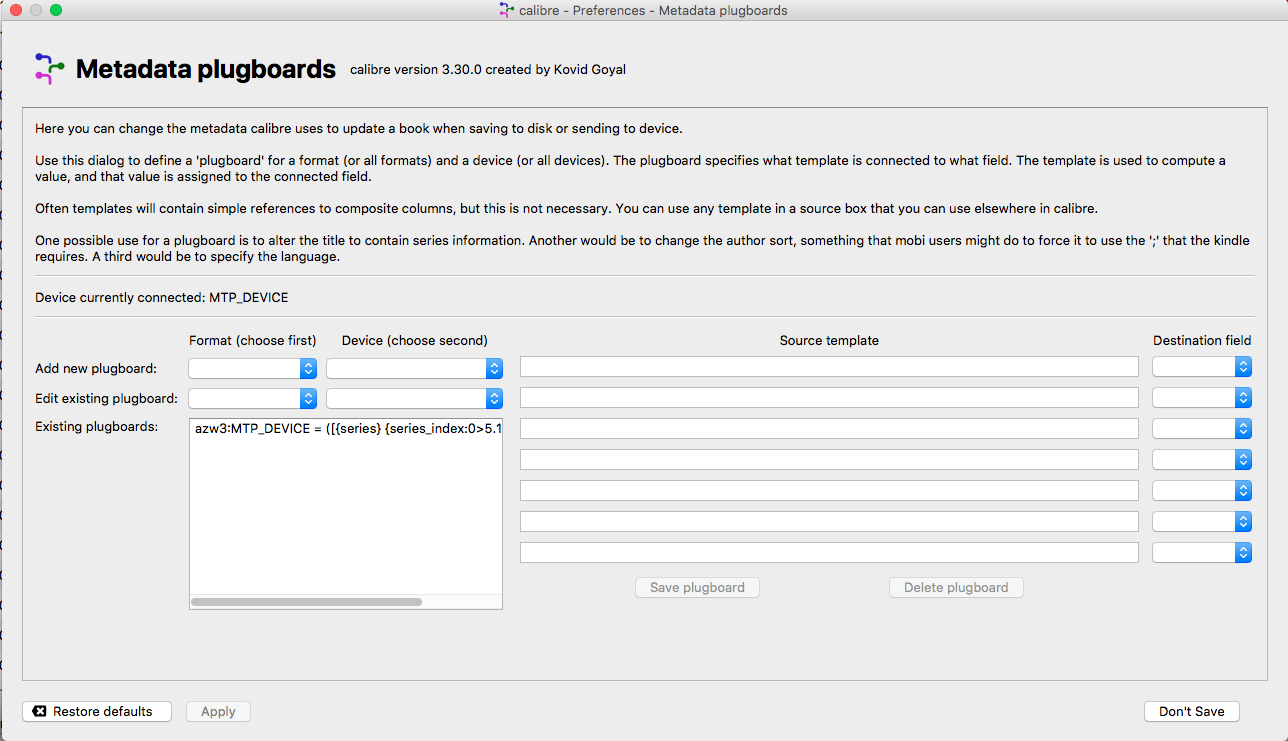Screen dimensions: 1288x741
Task: Select the azw3:MTP_DEVICE entry in Existing plugboards
Action: point(346,428)
